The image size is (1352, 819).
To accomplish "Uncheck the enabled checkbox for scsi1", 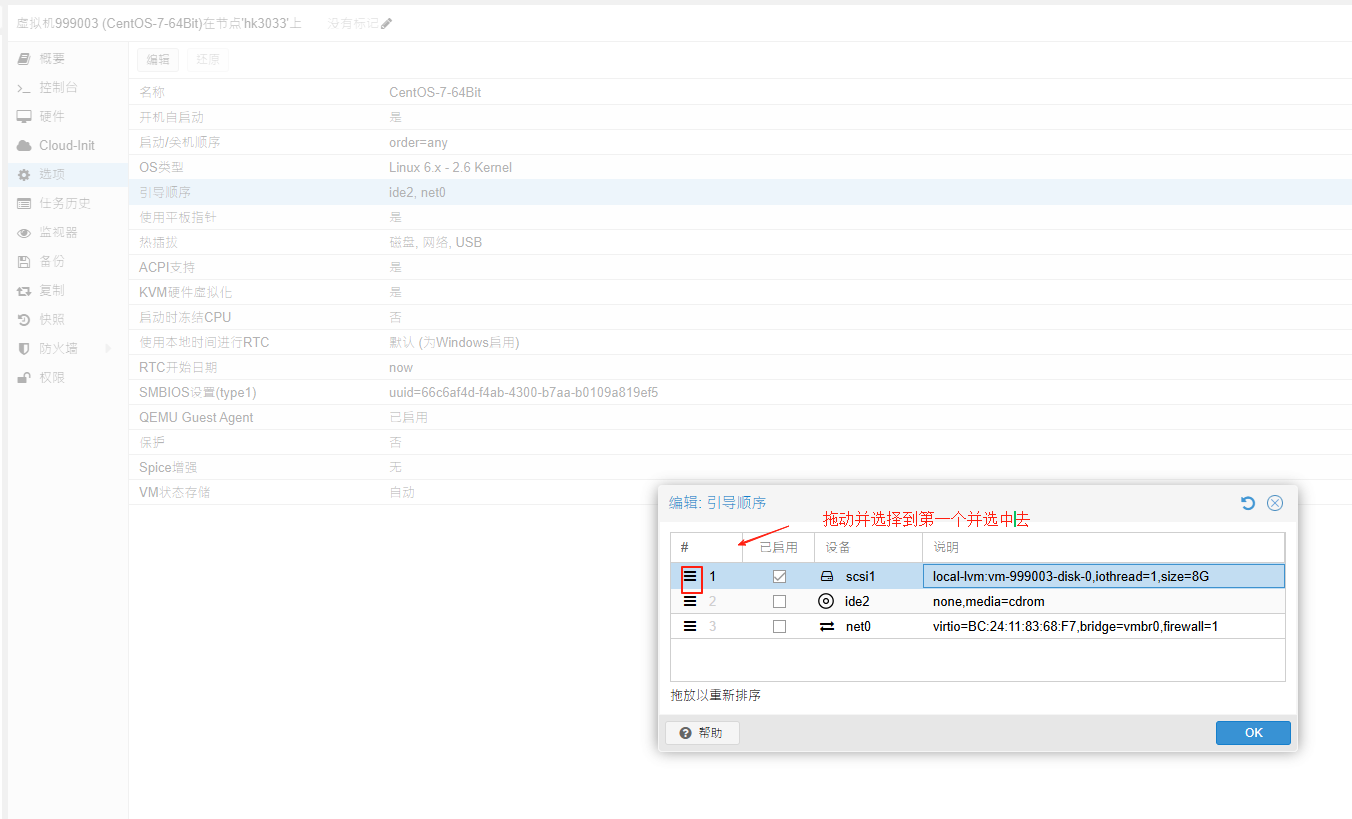I will (779, 577).
